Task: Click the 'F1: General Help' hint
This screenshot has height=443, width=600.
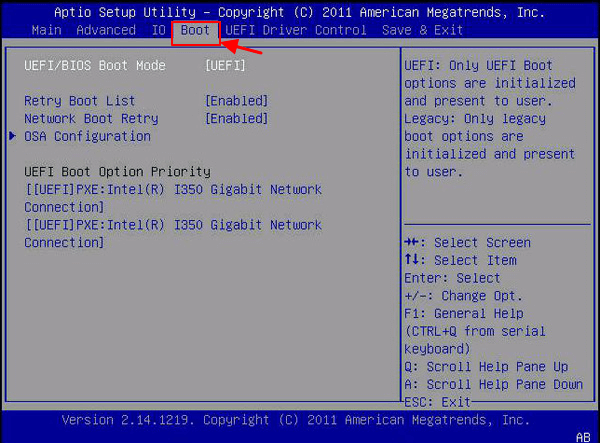Action: point(464,314)
